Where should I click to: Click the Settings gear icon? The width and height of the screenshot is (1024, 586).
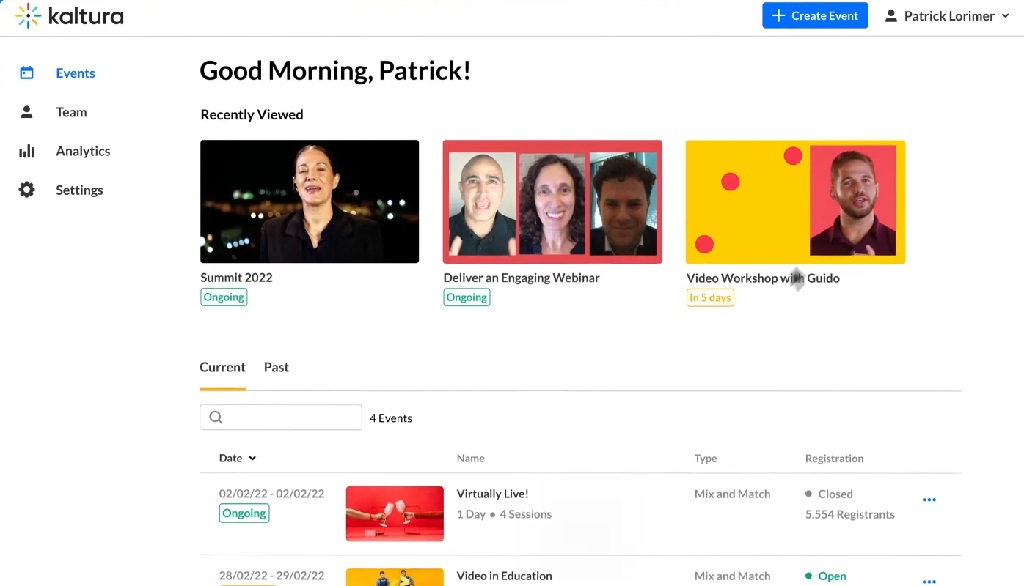[27, 190]
